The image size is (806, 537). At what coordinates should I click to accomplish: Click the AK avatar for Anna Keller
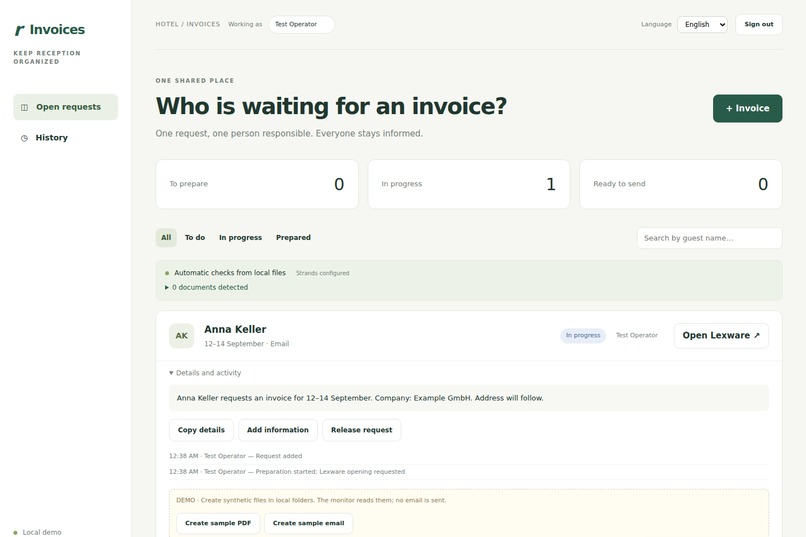click(x=181, y=336)
